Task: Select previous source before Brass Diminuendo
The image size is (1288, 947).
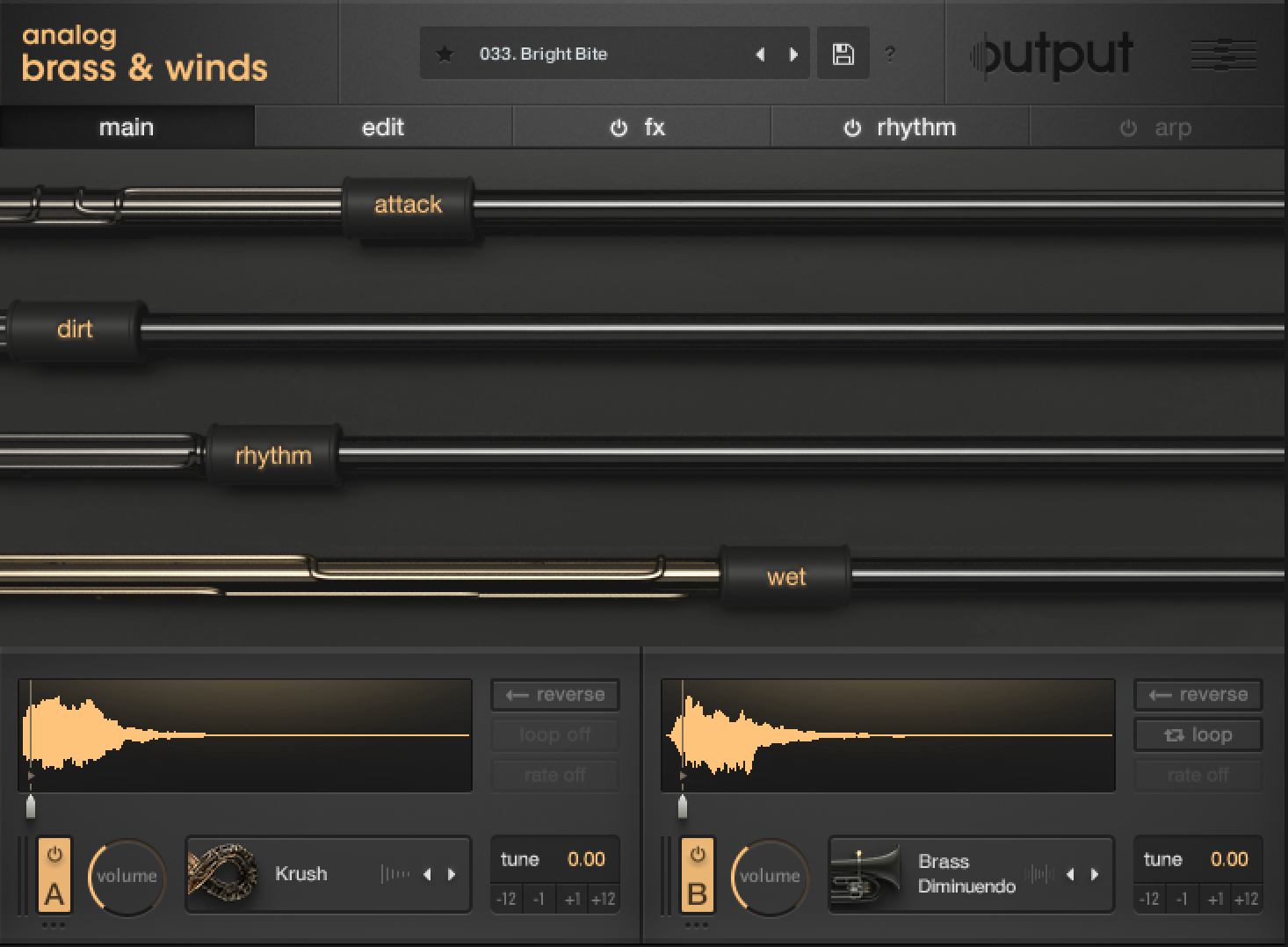Action: [1070, 874]
